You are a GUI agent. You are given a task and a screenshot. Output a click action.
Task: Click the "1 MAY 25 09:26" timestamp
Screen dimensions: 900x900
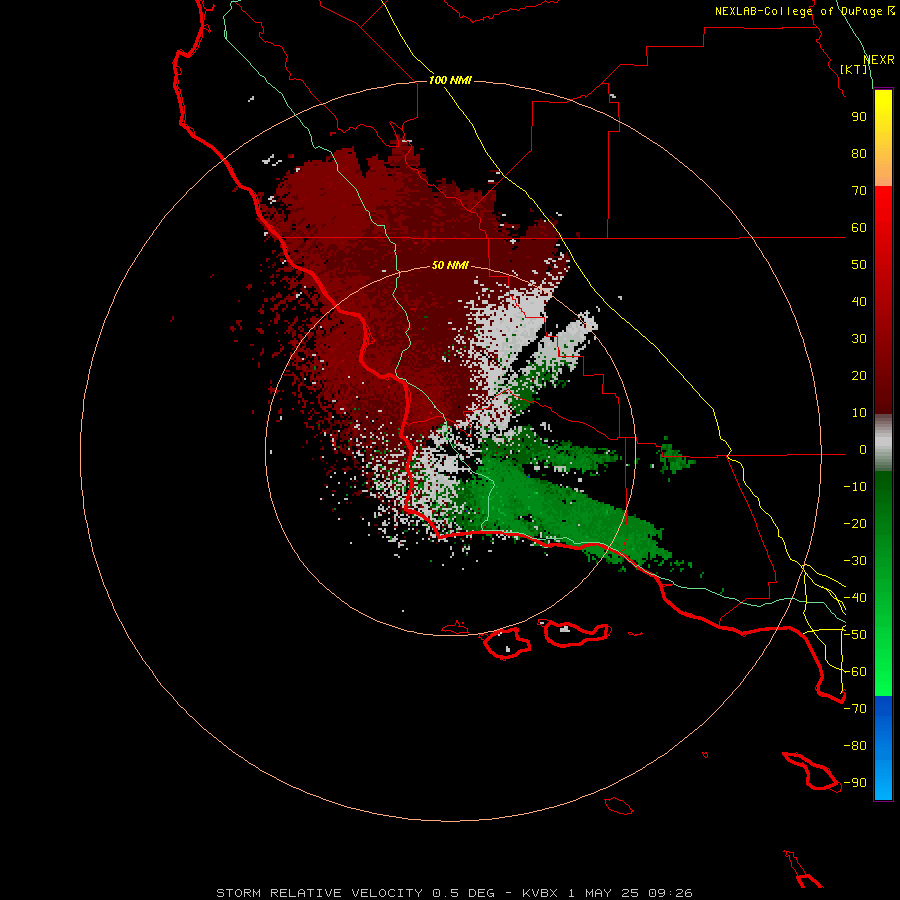[630, 893]
